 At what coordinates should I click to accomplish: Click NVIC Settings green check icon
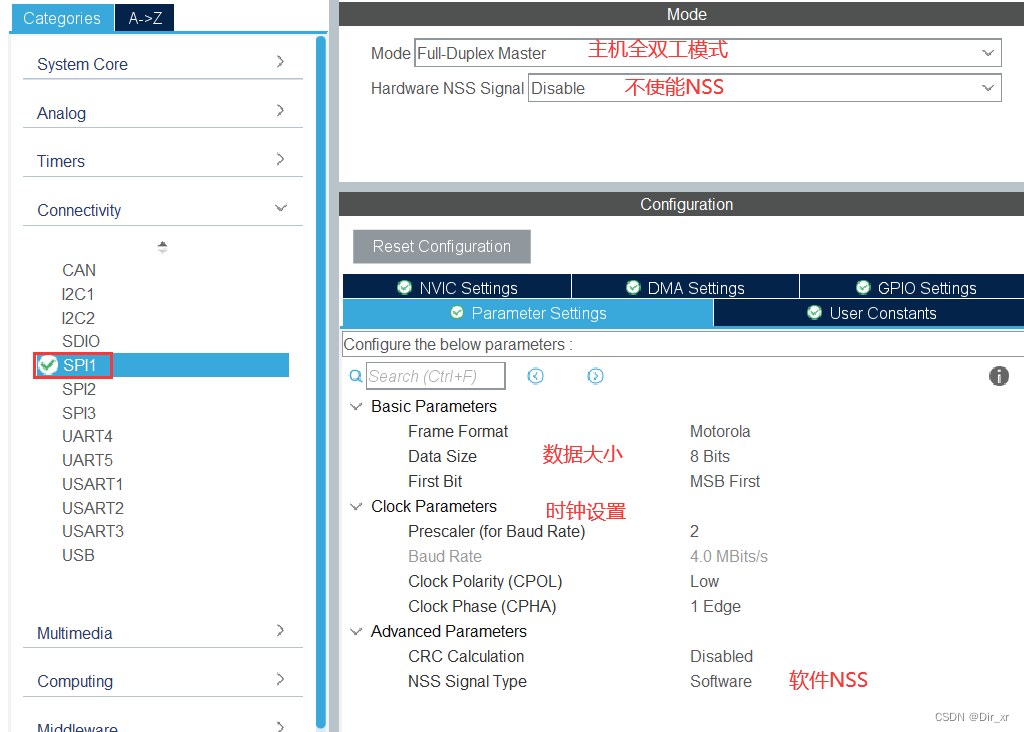pyautogui.click(x=404, y=287)
